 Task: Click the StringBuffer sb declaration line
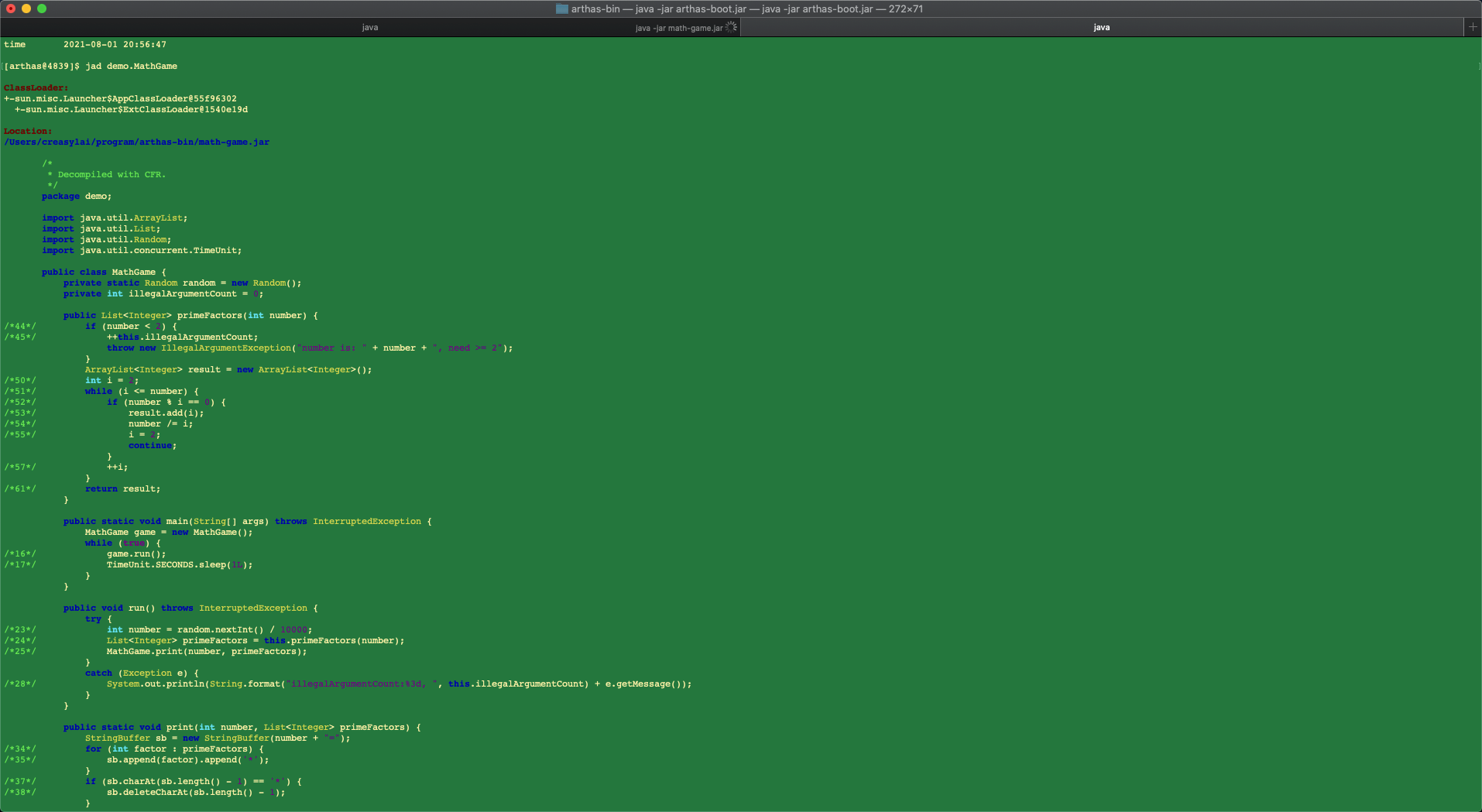point(218,738)
